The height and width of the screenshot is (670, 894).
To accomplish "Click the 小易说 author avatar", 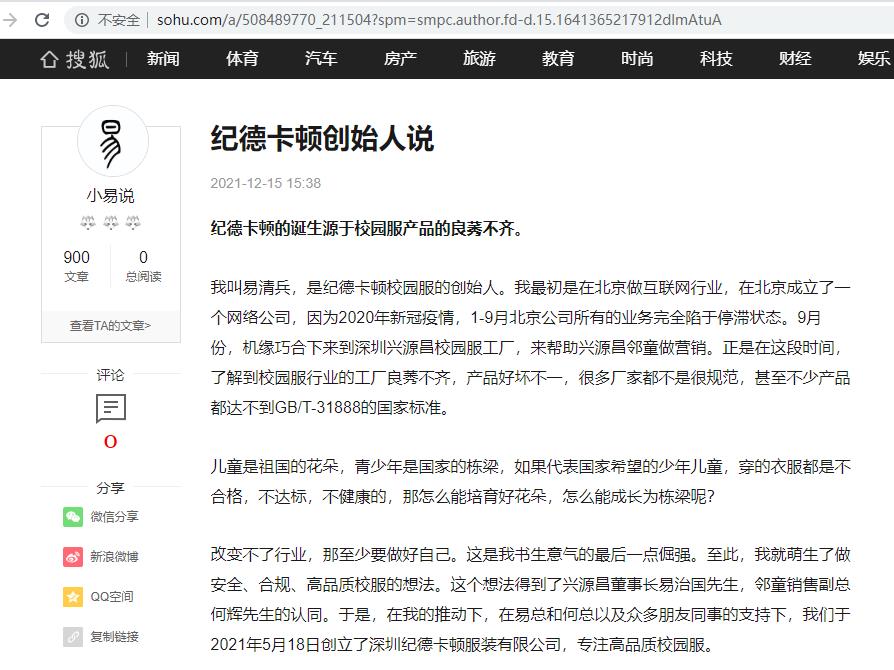I will pyautogui.click(x=112, y=142).
